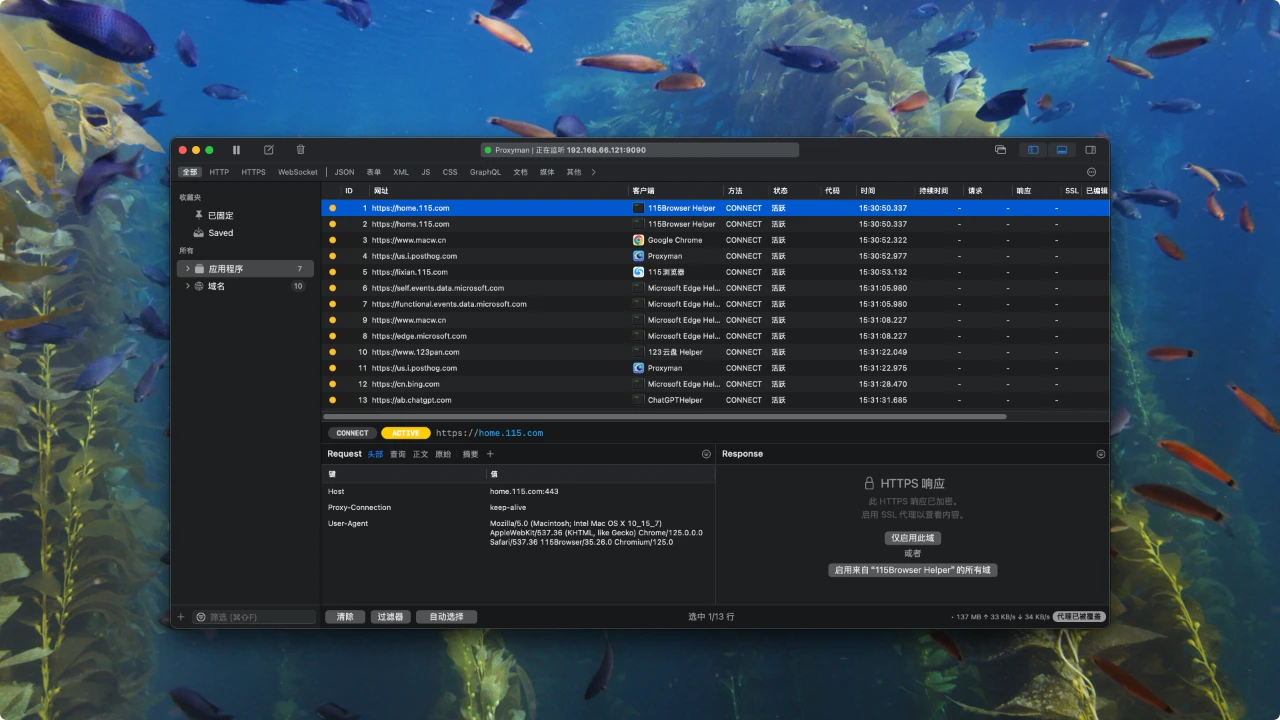Viewport: 1280px width, 720px height.
Task: Select the HTTP filter tab
Action: (219, 172)
